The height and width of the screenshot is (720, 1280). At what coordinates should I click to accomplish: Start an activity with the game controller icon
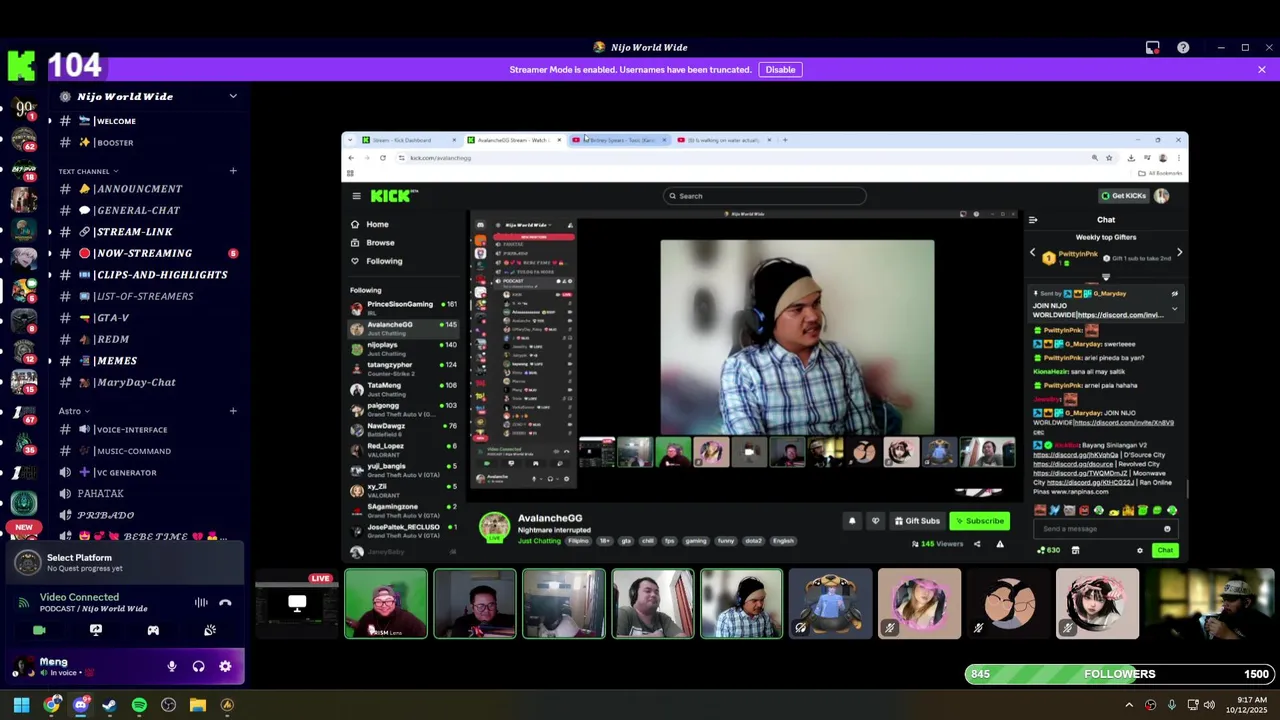tap(153, 630)
